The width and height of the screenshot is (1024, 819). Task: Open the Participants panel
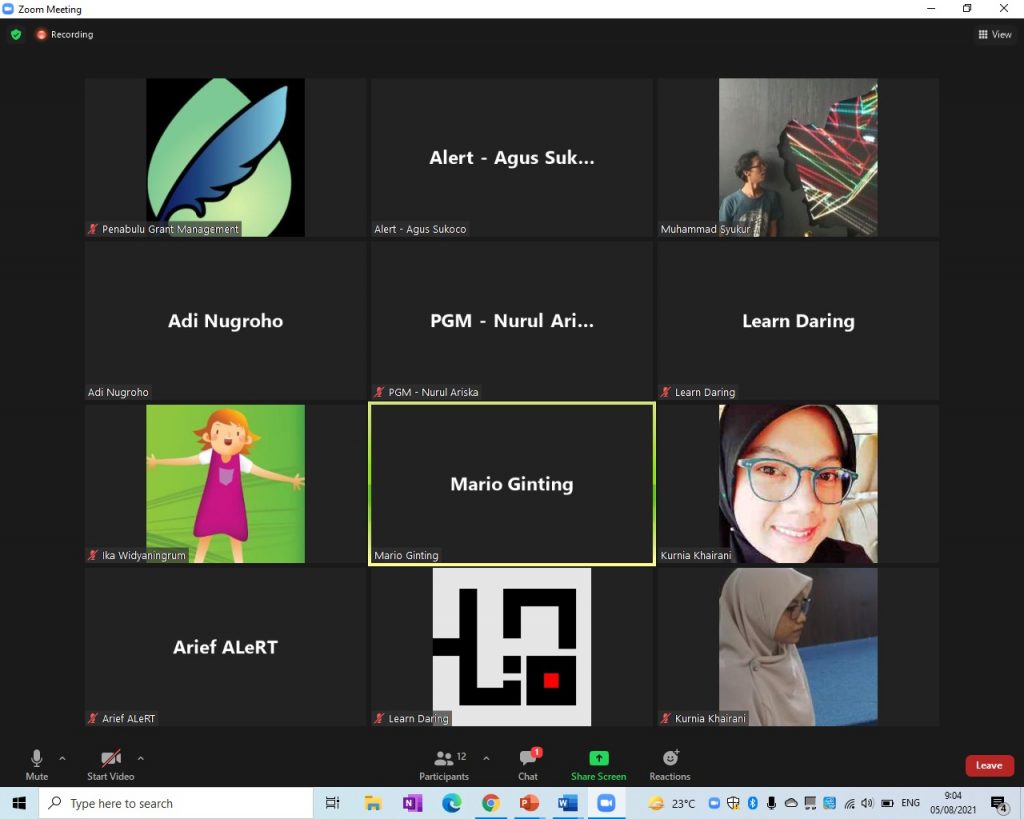(x=444, y=765)
